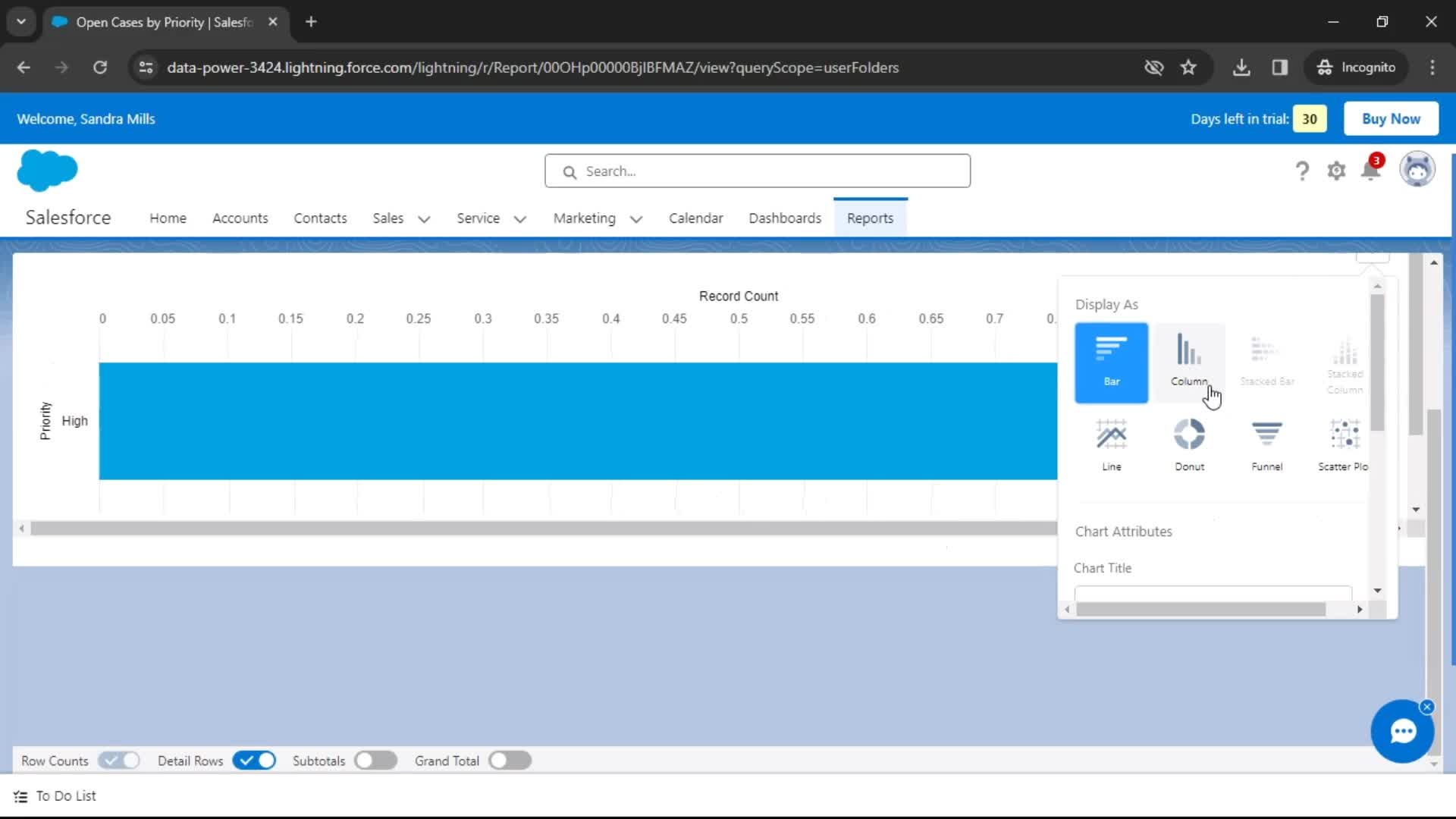Select the Line chart type
1456x819 pixels.
click(1111, 445)
